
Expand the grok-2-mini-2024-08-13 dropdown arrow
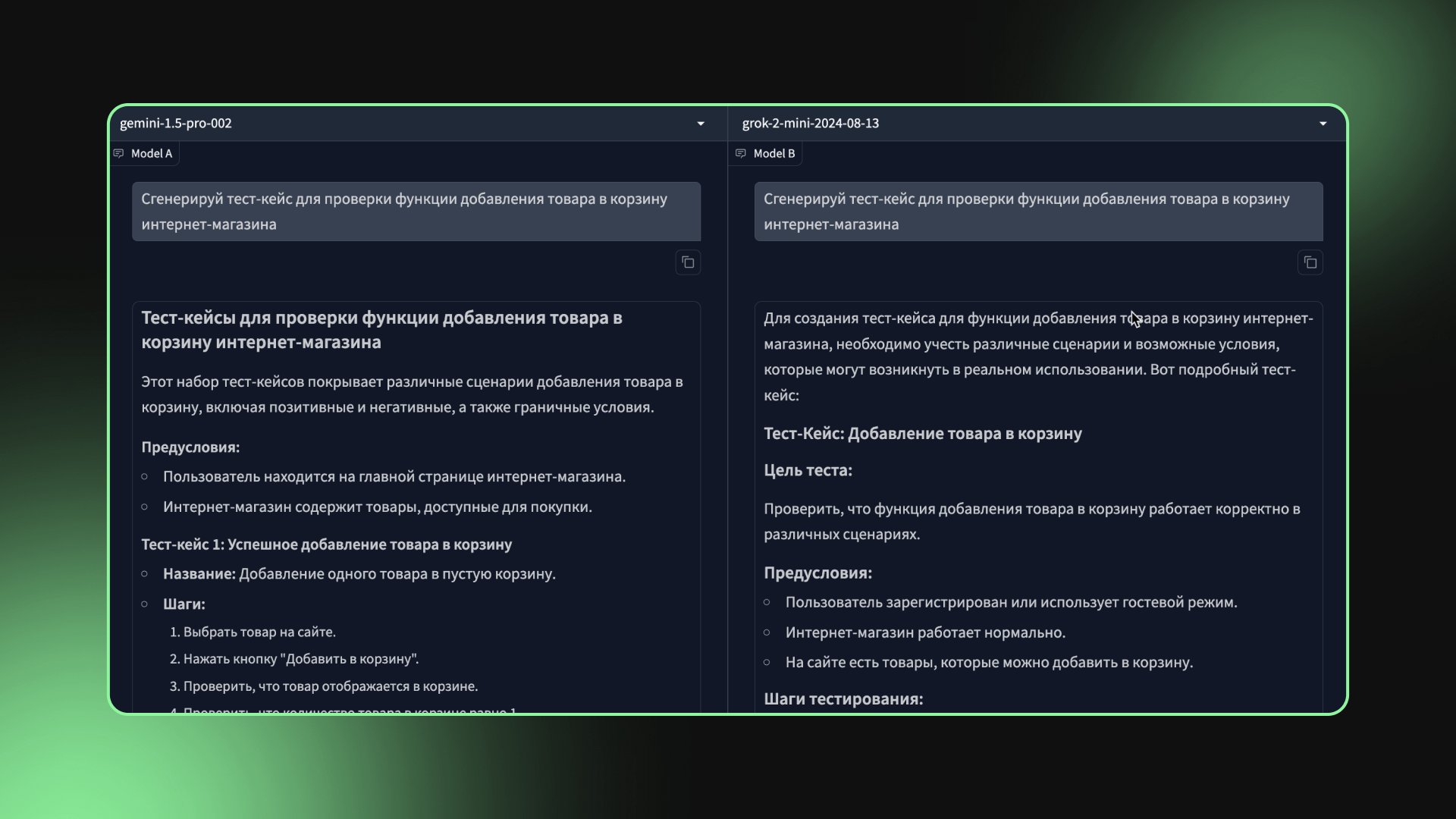[1323, 124]
